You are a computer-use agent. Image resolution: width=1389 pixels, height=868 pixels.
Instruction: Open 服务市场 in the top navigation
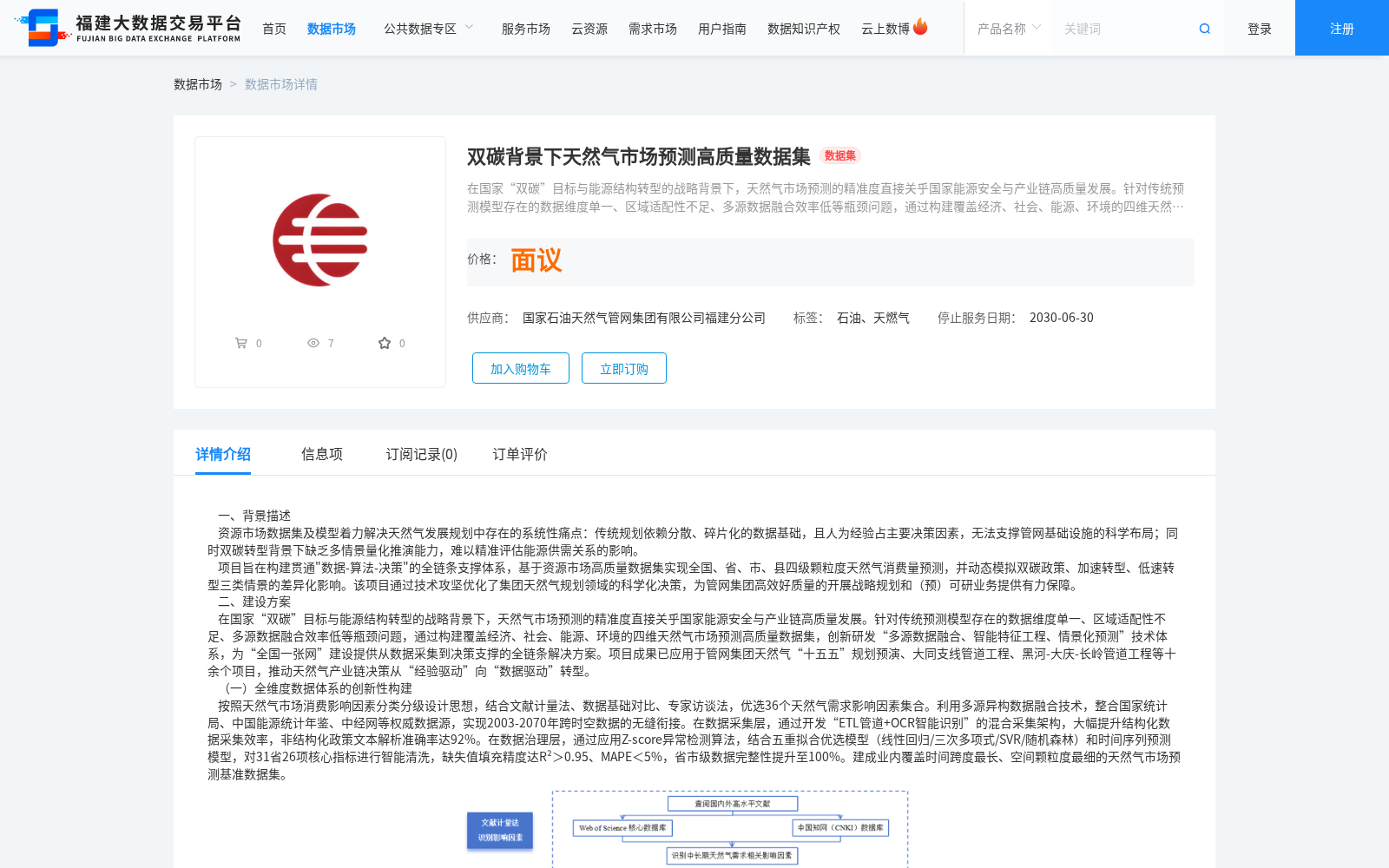[x=526, y=29]
